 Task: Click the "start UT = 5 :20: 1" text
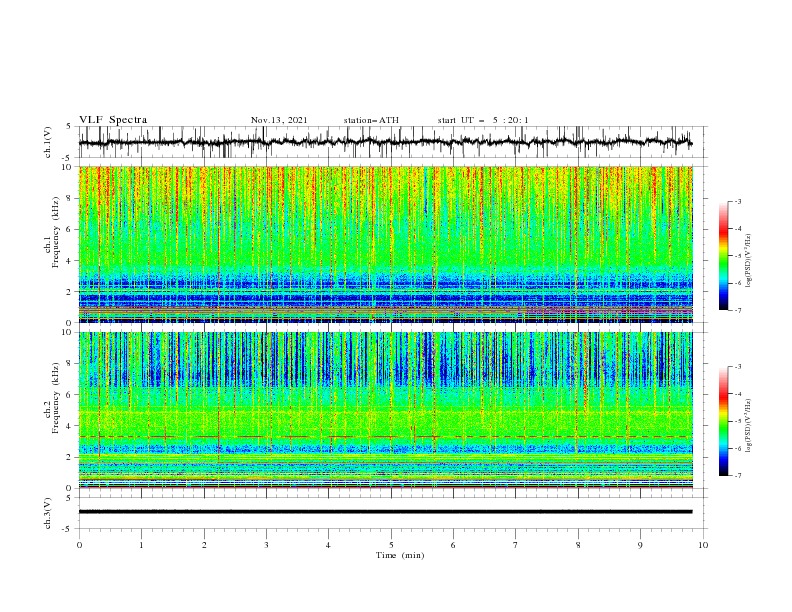click(483, 120)
